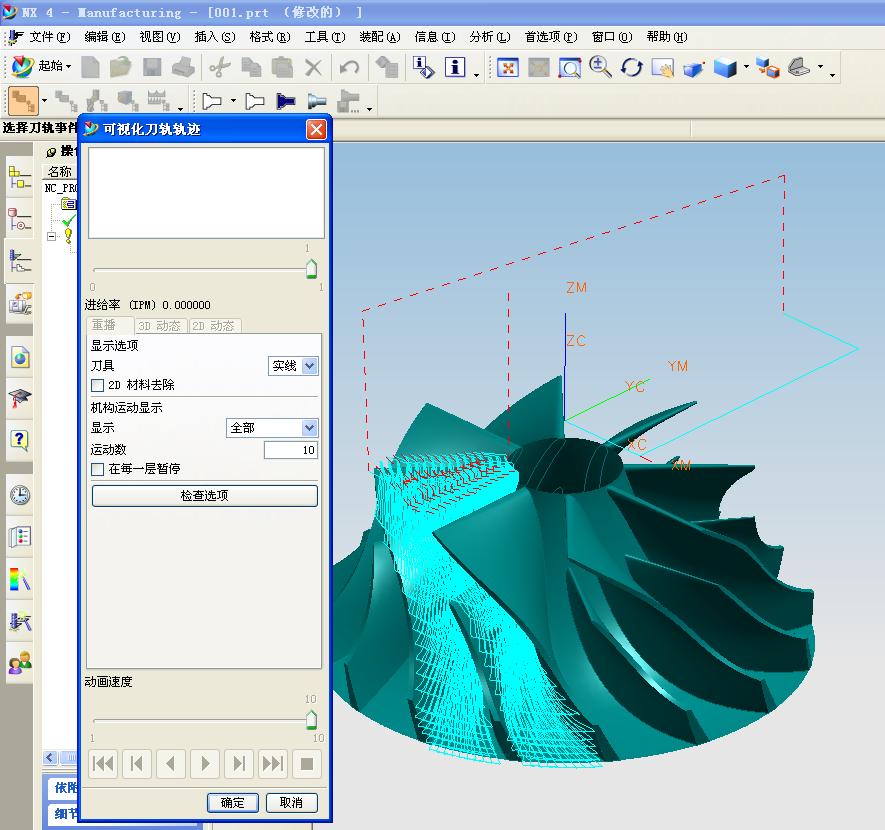This screenshot has height=830, width=885.
Task: Click the Open folder toolbar icon
Action: pos(120,67)
